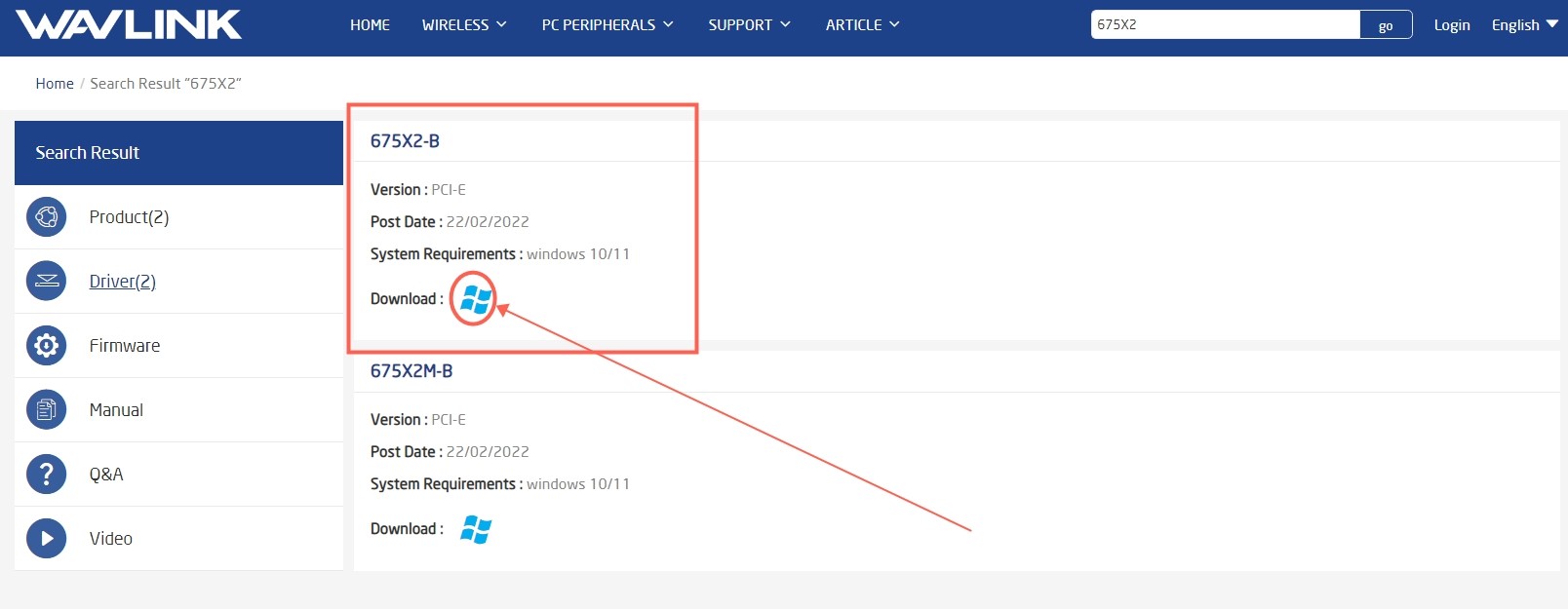Click the Manual document icon in sidebar
This screenshot has height=609, width=1568.
46,410
